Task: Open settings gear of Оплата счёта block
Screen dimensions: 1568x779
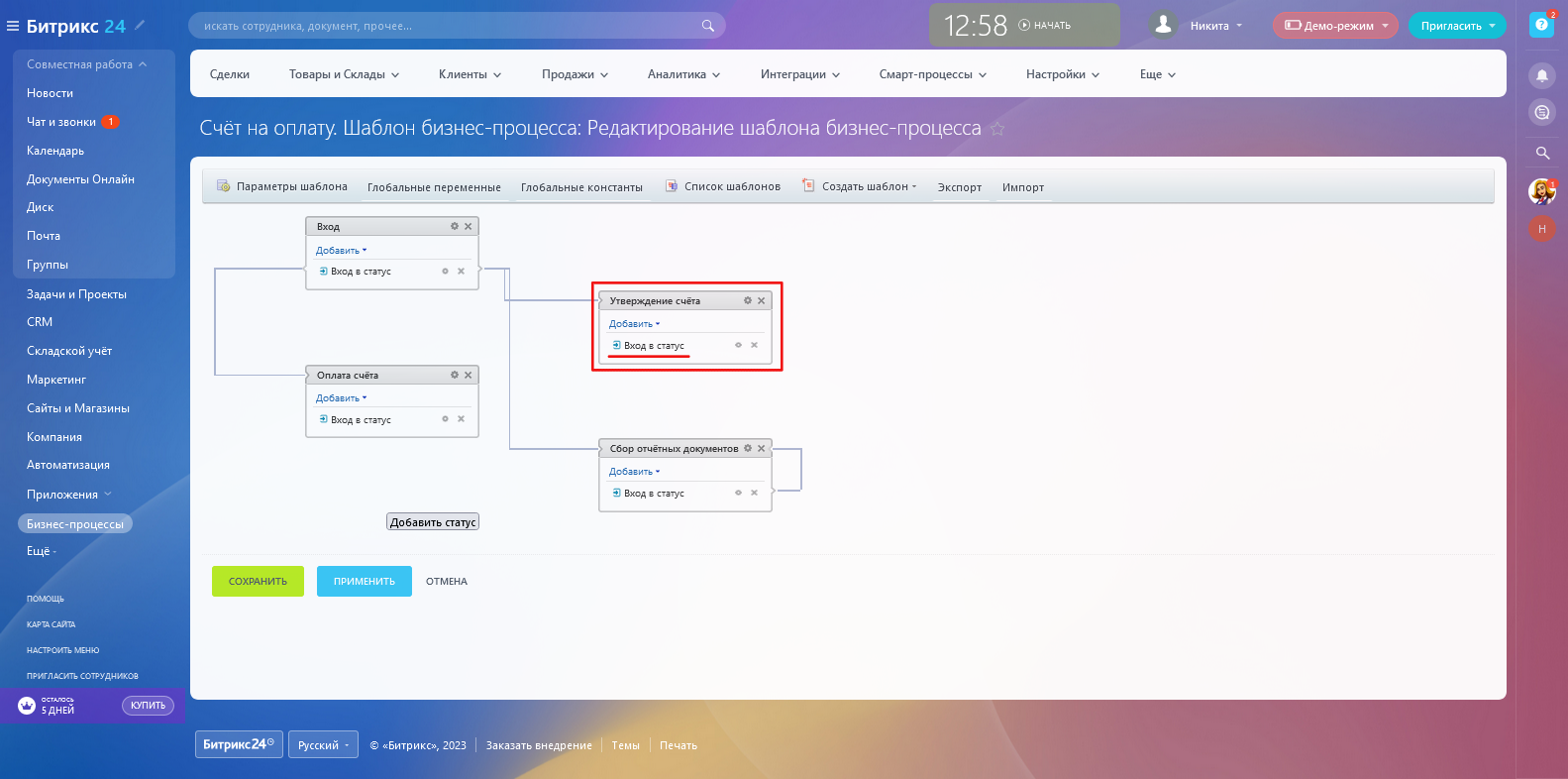Action: click(x=455, y=375)
